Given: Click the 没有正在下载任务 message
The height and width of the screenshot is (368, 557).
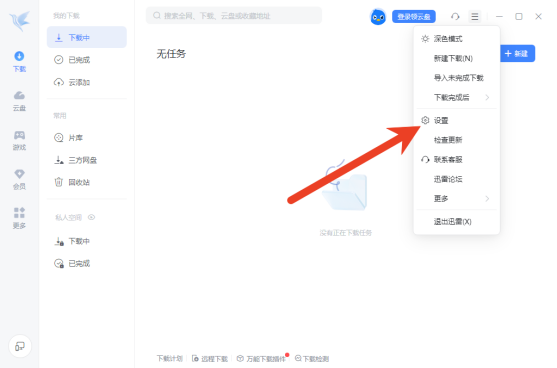Looking at the screenshot, I should tap(346, 233).
